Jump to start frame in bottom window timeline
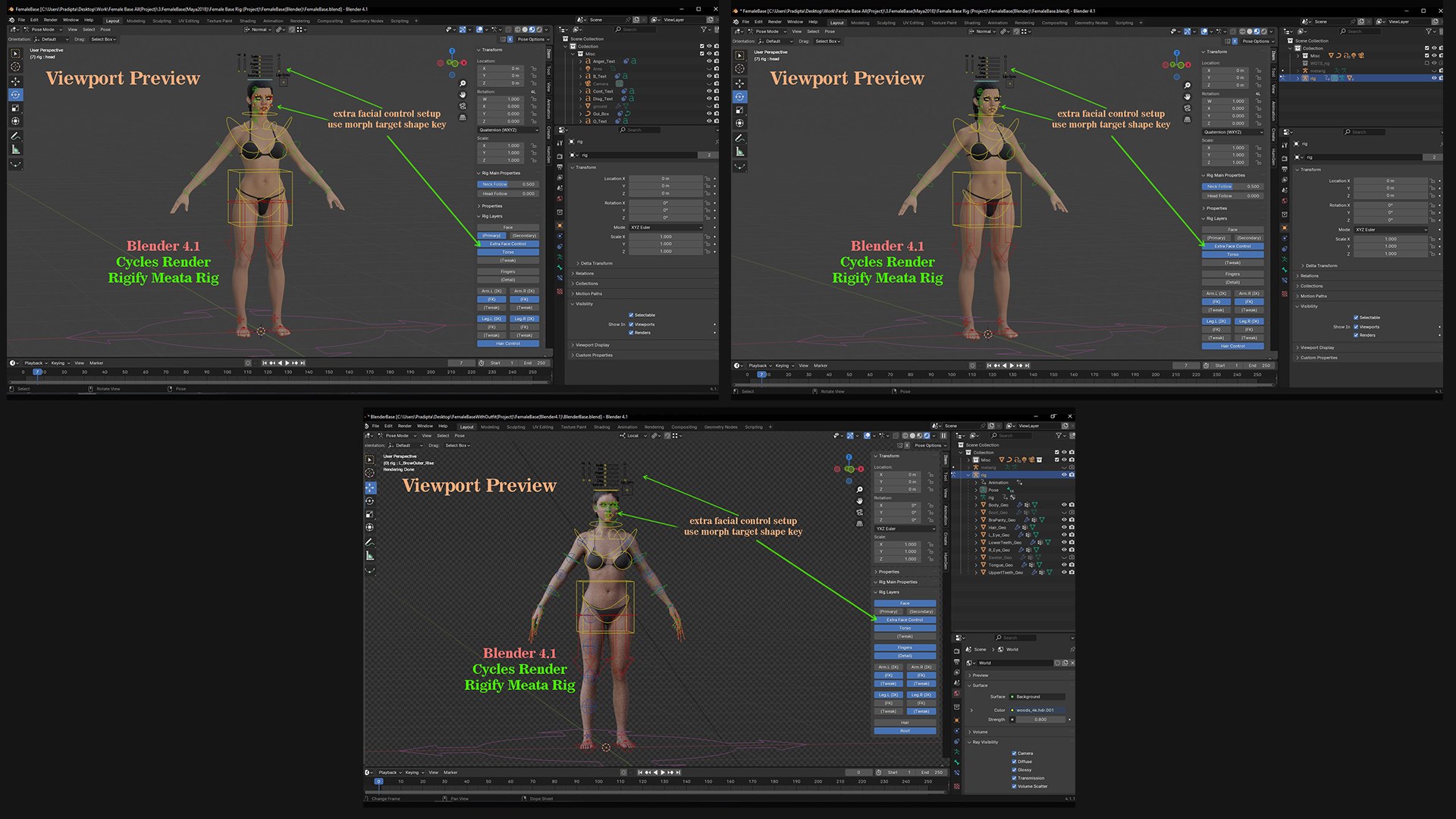The width and height of the screenshot is (1456, 819). click(x=640, y=772)
